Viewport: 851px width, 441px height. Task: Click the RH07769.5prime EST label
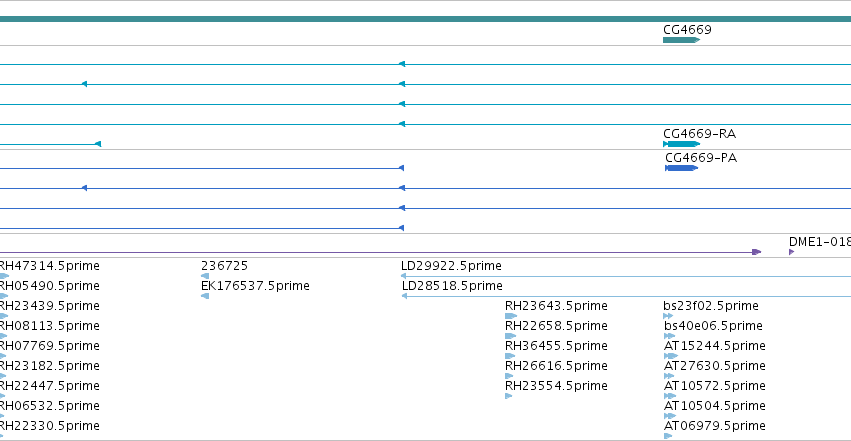[x=50, y=346]
